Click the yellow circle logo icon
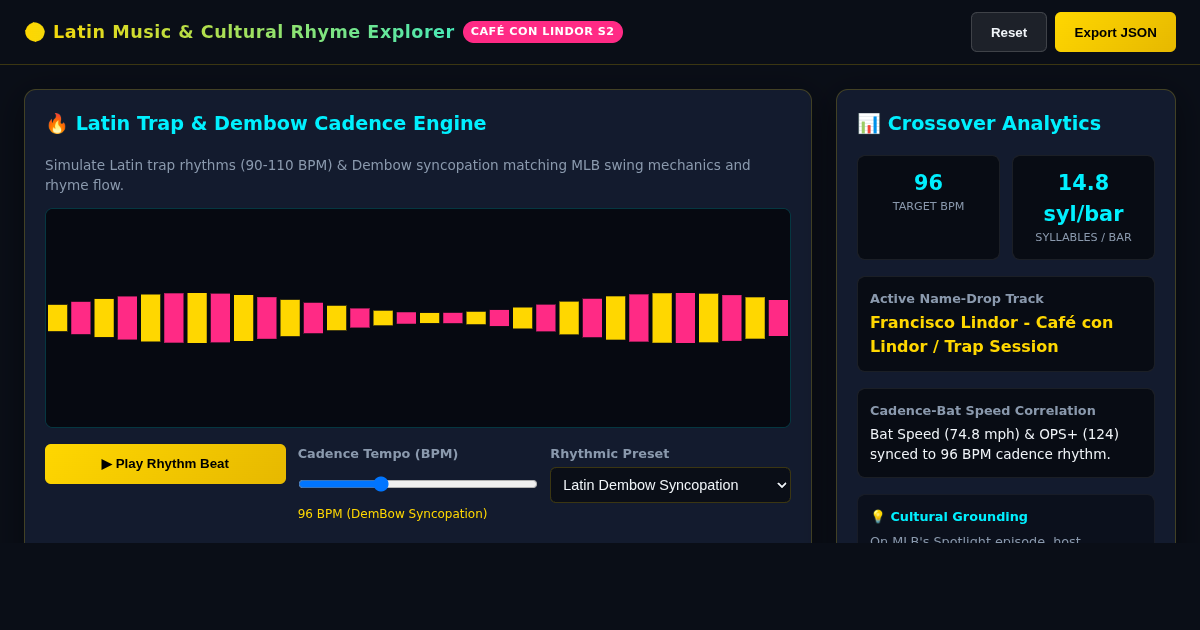This screenshot has width=1200, height=630. [x=35, y=32]
